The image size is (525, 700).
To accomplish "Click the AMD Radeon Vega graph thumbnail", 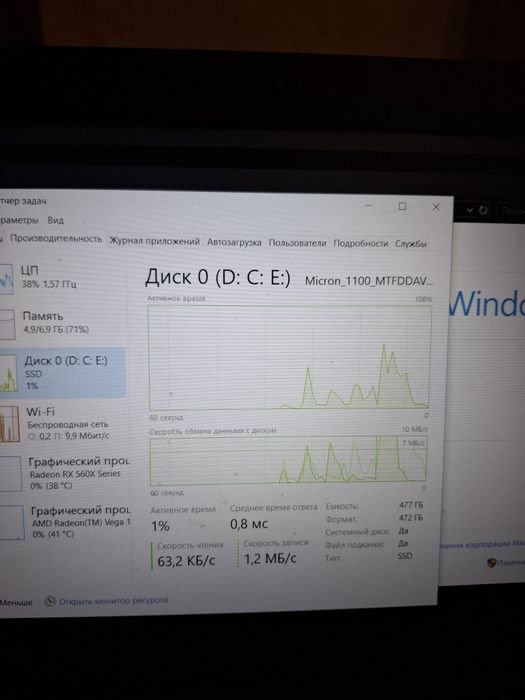I will pyautogui.click(x=12, y=522).
